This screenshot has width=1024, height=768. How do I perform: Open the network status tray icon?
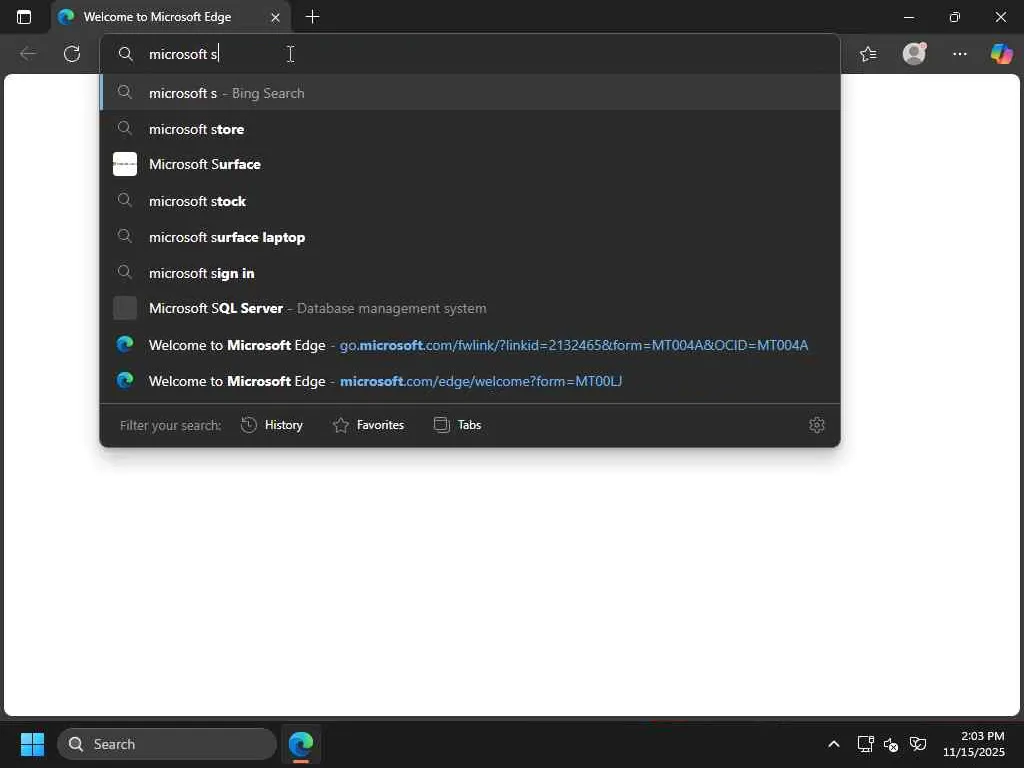point(865,744)
